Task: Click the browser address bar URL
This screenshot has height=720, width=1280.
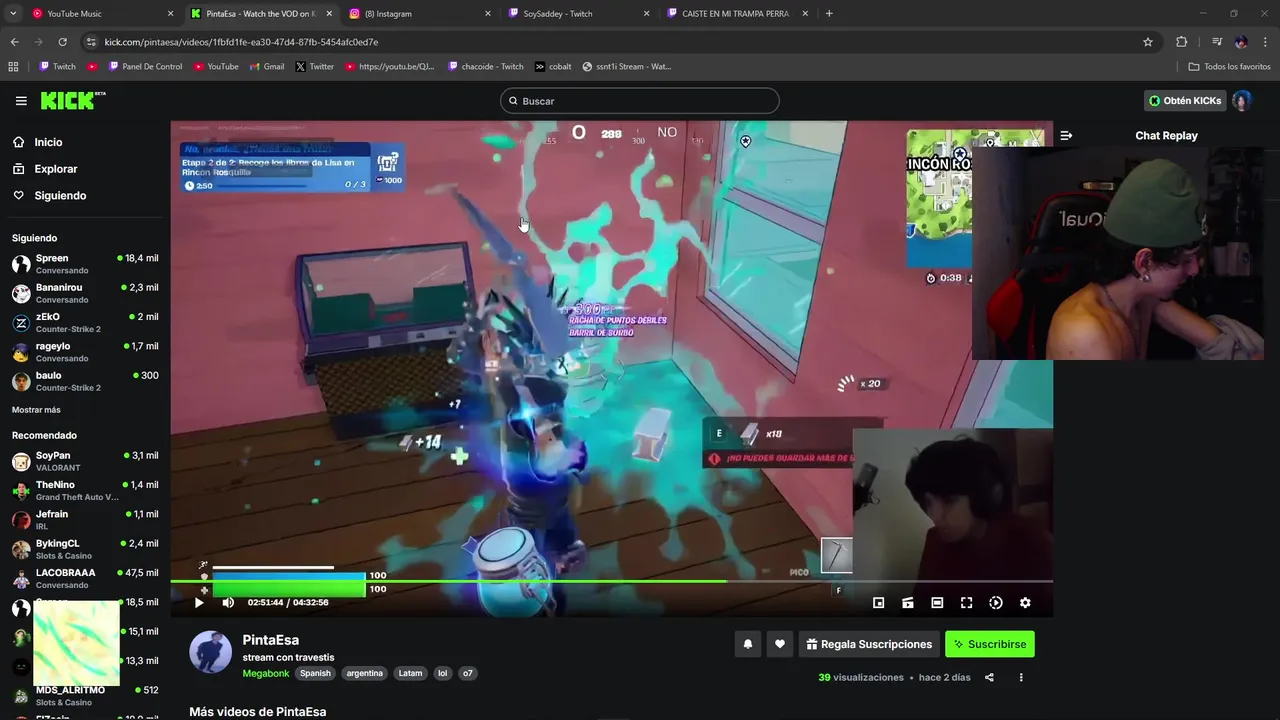Action: point(241,42)
